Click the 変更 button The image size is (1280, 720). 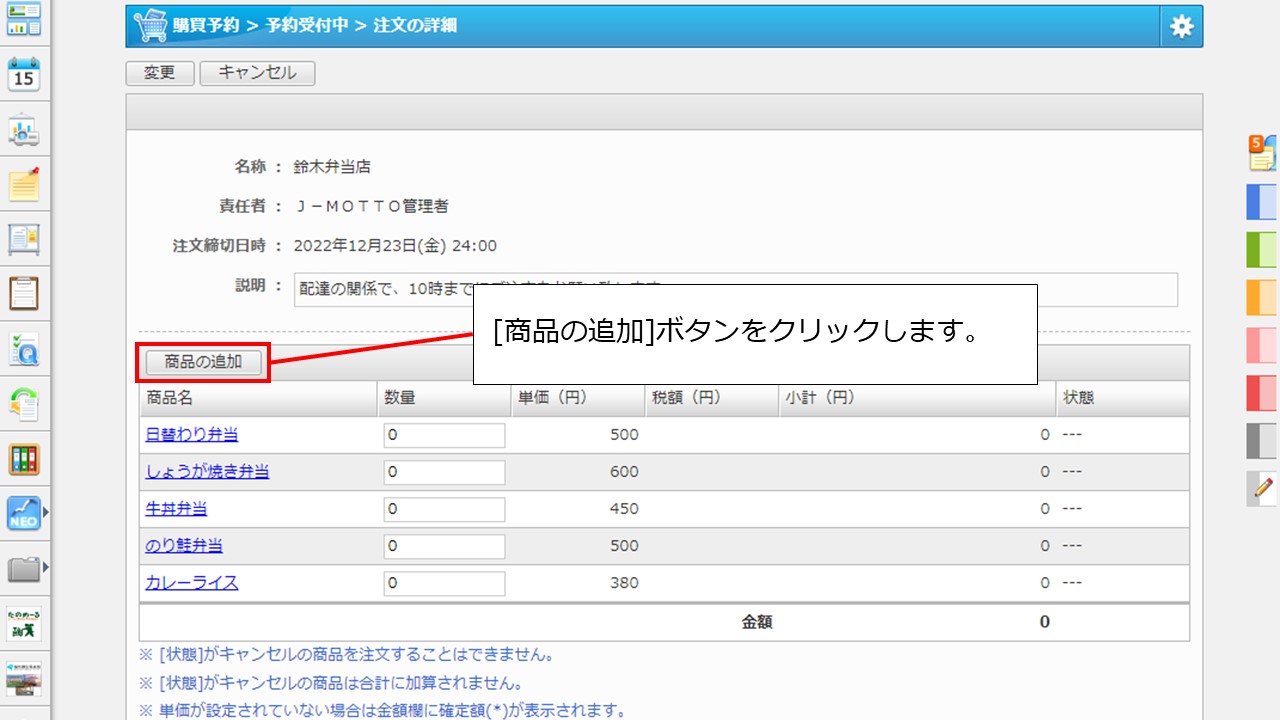point(159,73)
